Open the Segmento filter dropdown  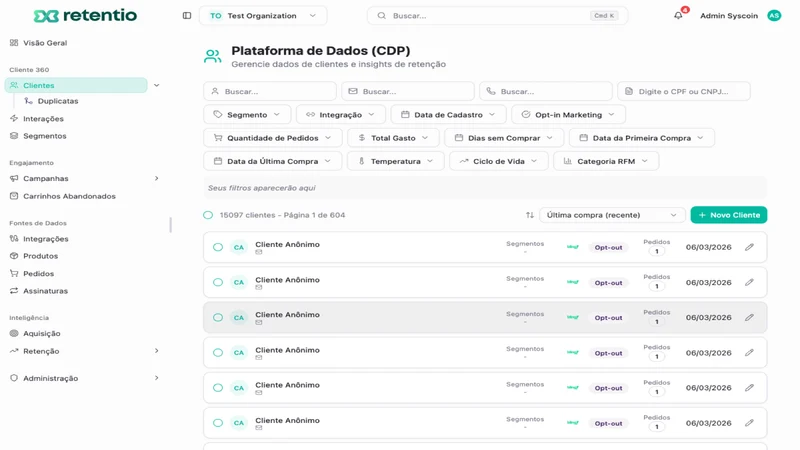tap(247, 115)
